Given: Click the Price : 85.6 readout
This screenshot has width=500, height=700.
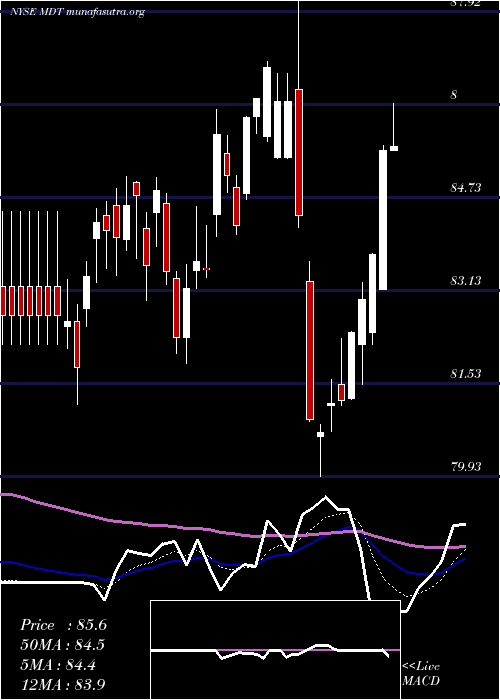Looking at the screenshot, I should coord(63,625).
